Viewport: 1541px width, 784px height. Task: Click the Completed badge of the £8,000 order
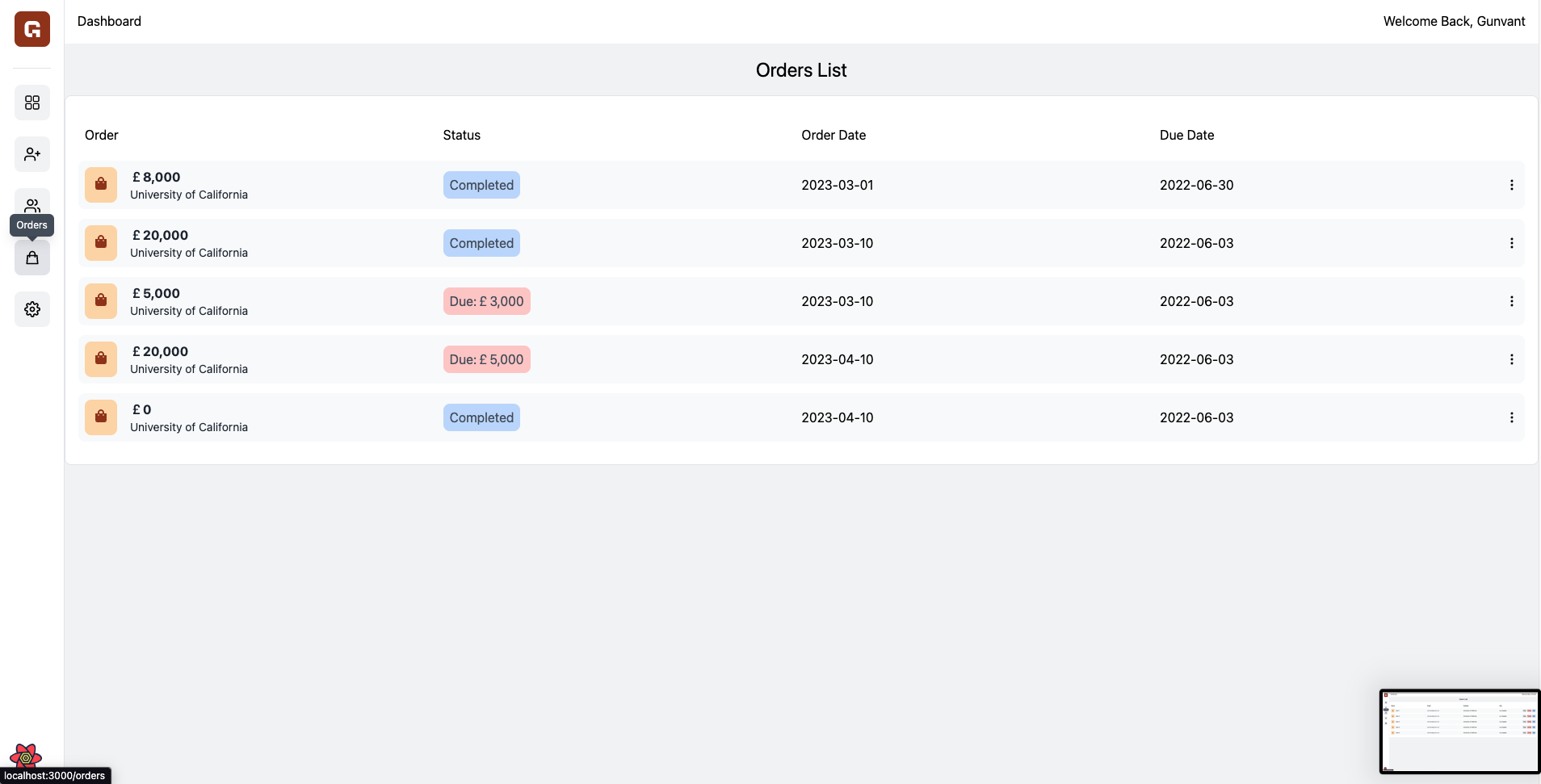pos(481,185)
